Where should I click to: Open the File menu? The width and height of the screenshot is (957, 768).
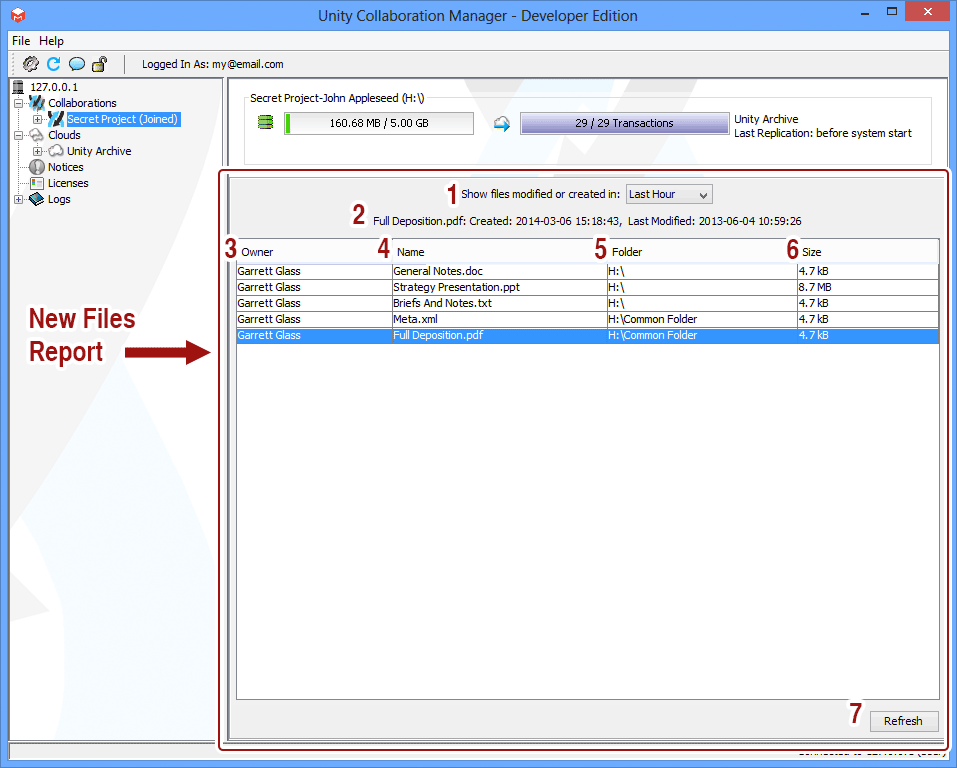[x=21, y=41]
